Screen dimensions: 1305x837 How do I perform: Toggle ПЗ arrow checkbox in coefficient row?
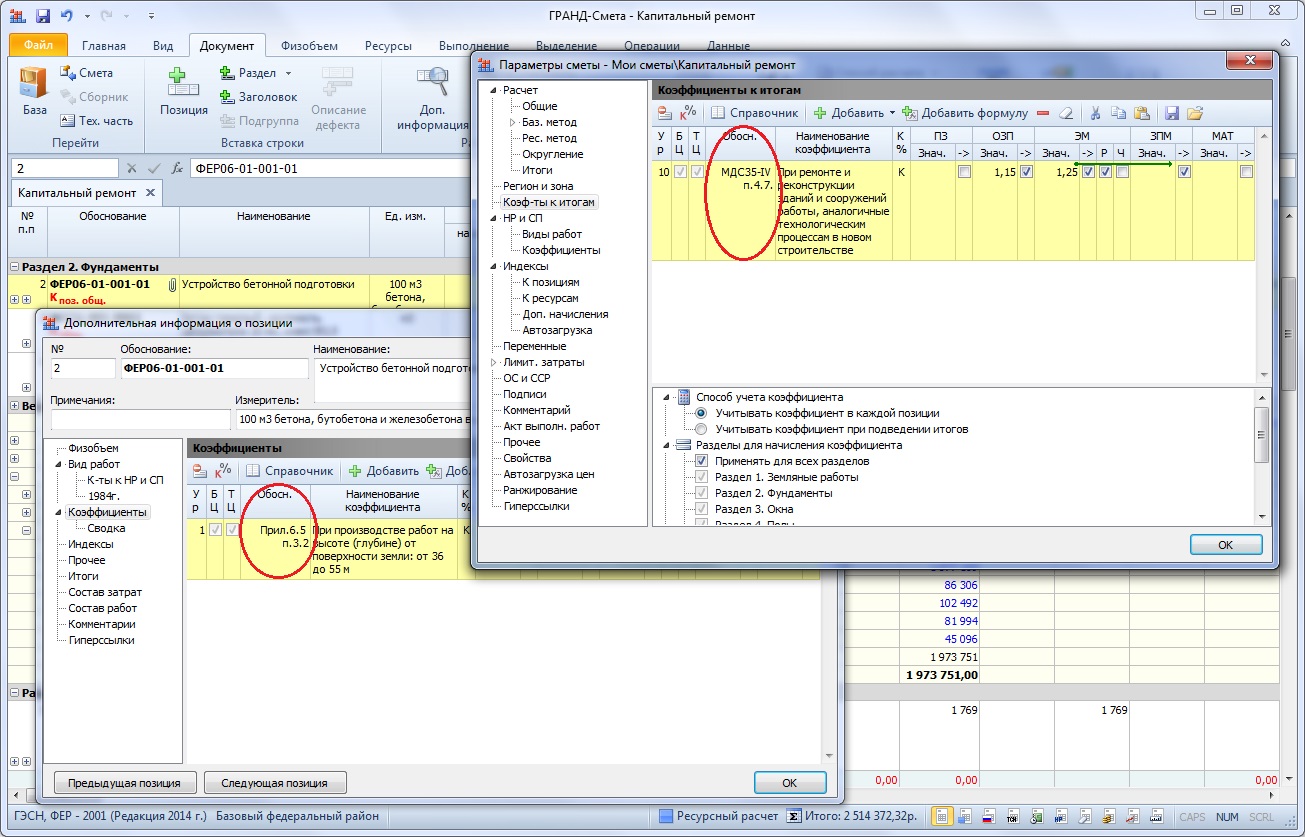click(x=964, y=172)
